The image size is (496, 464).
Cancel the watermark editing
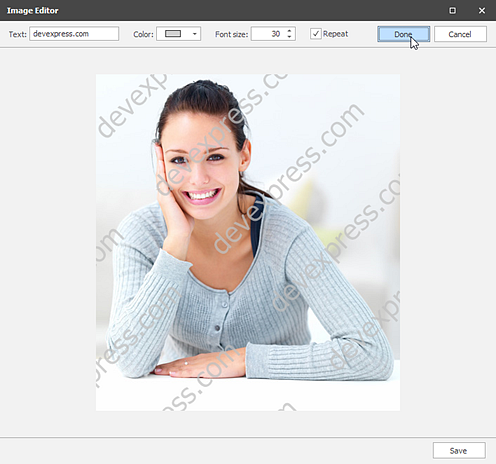coord(460,34)
